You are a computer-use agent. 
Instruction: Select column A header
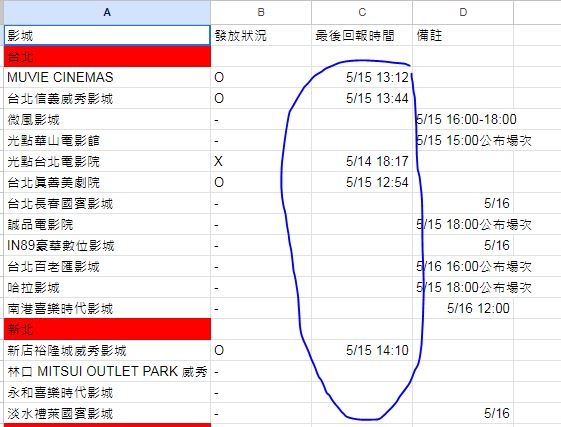(107, 13)
